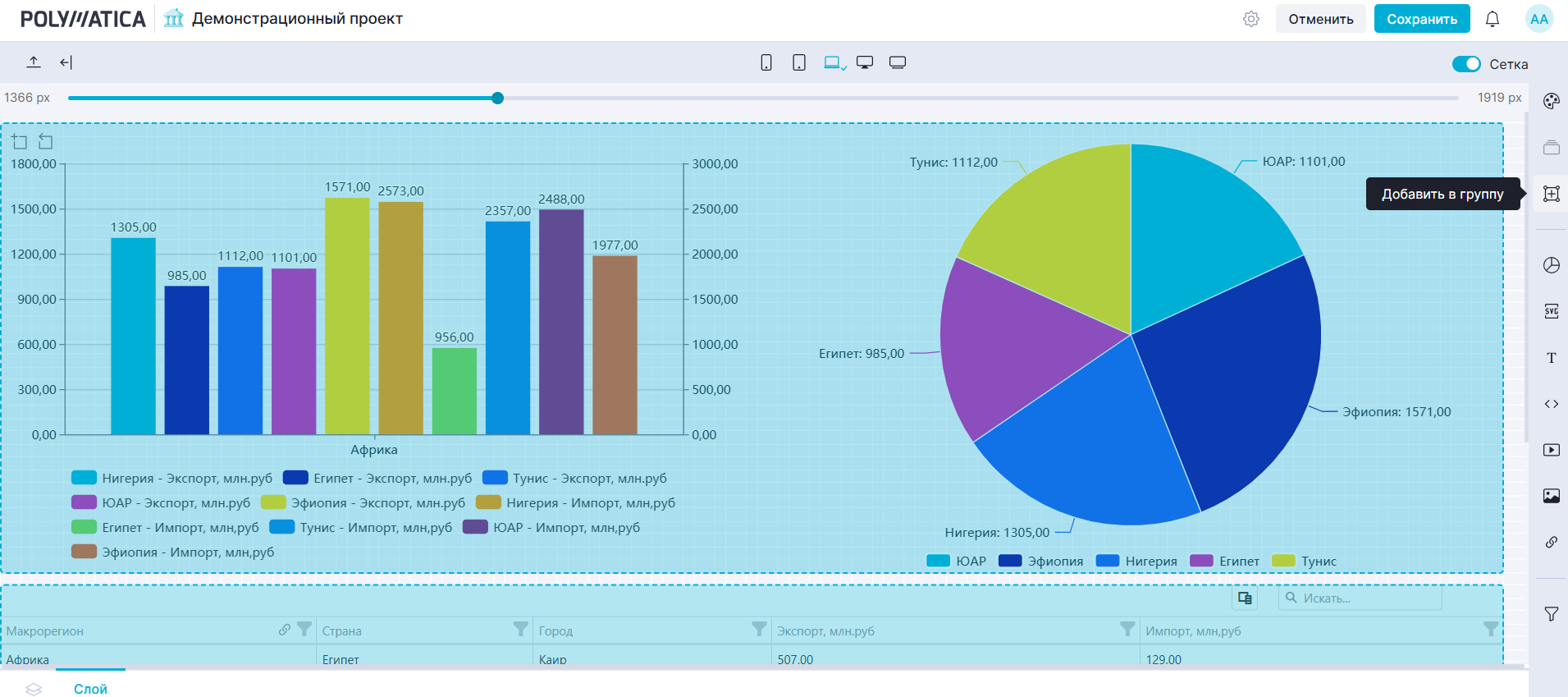This screenshot has width=1568, height=697.
Task: Insert a video widget
Action: [1551, 450]
